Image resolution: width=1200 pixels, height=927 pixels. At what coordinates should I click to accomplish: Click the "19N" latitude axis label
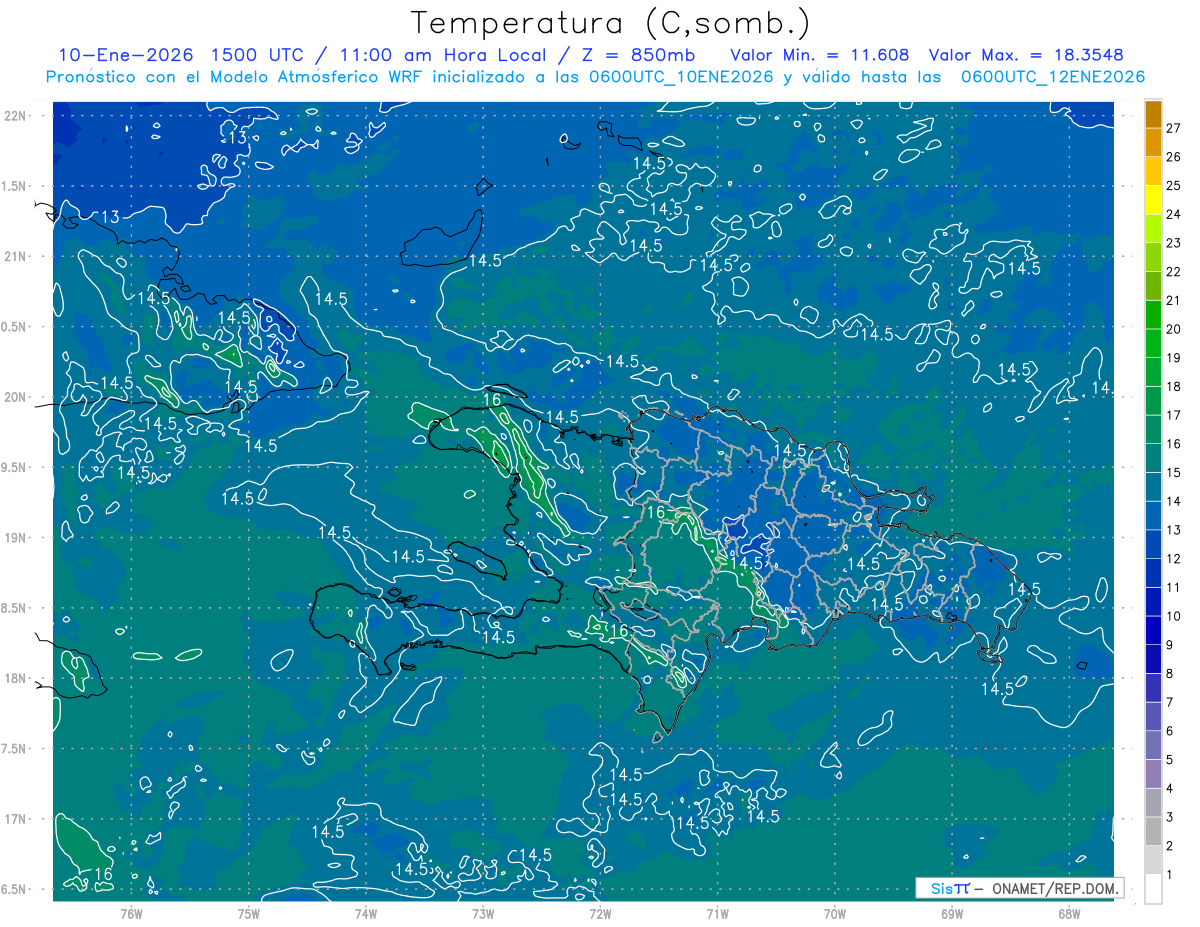[x=15, y=538]
